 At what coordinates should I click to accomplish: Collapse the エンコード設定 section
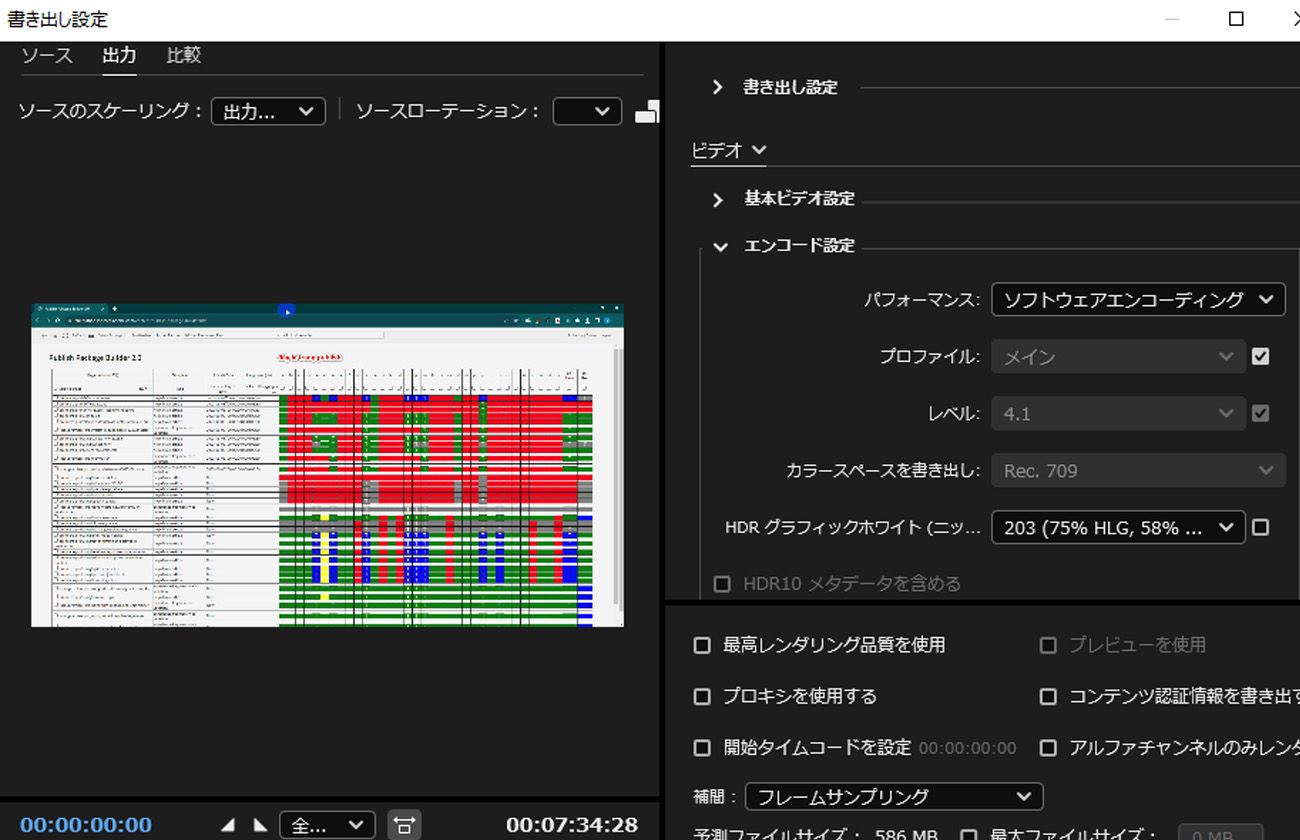pyautogui.click(x=718, y=245)
